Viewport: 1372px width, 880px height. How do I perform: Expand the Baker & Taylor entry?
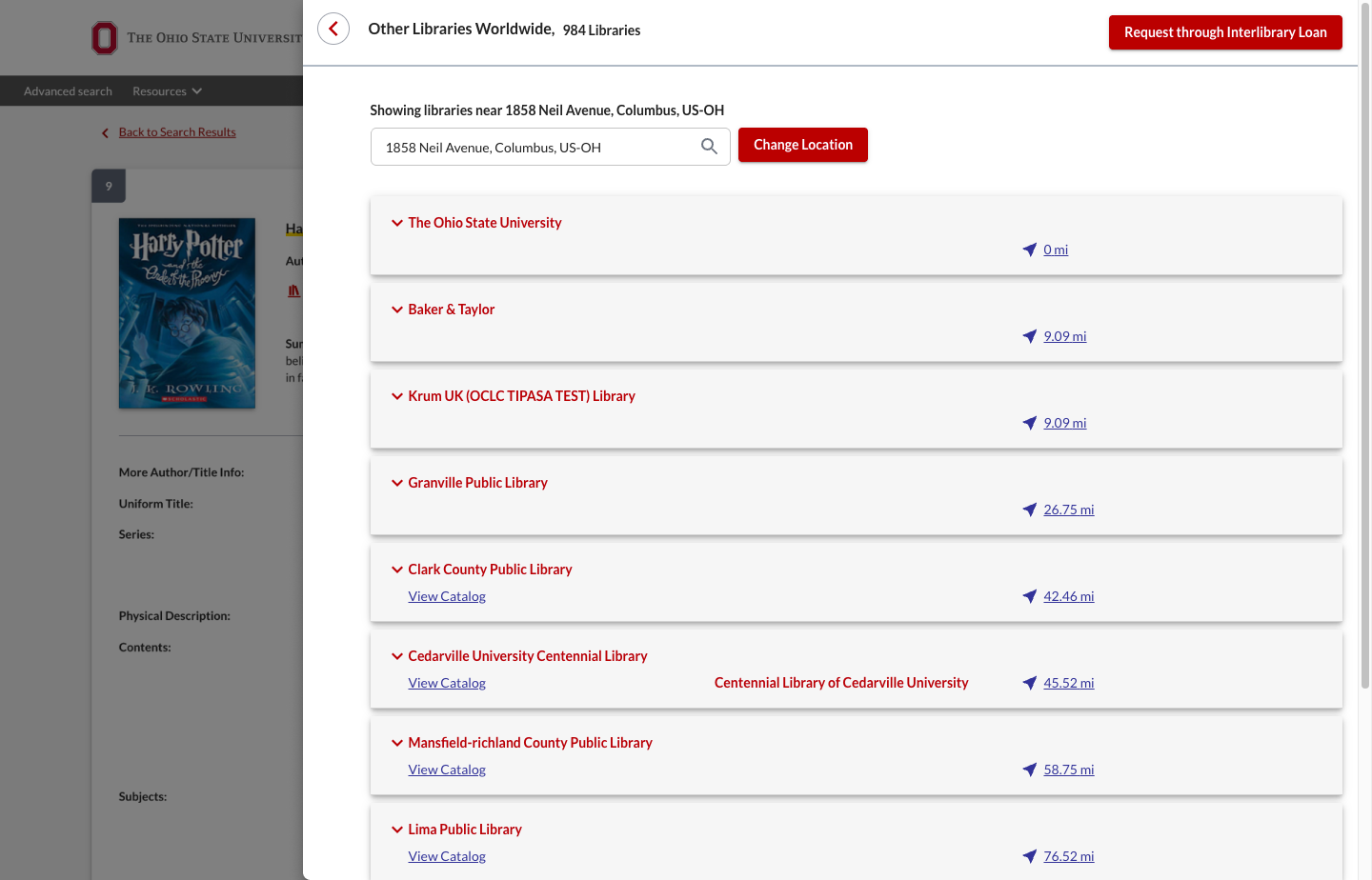(x=396, y=310)
